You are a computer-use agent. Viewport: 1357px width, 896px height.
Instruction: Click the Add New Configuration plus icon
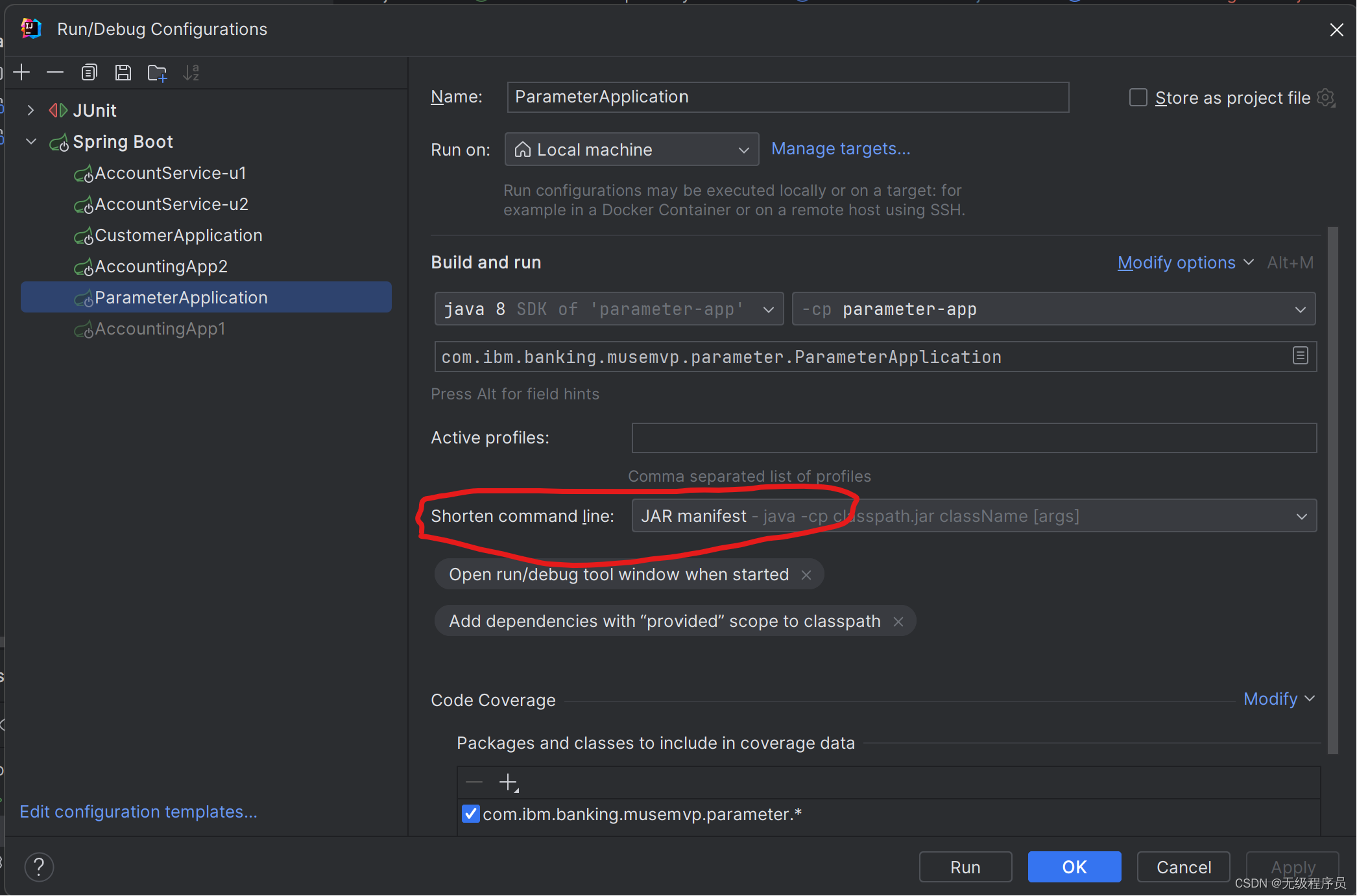tap(22, 73)
